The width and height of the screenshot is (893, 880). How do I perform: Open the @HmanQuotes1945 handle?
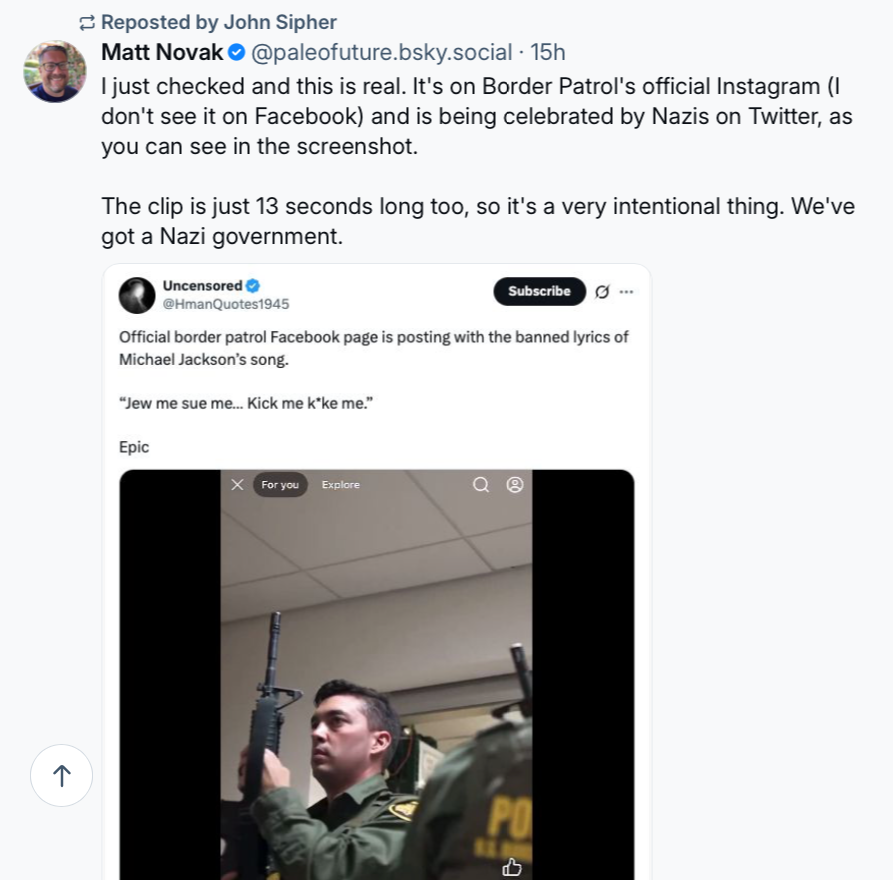click(226, 304)
